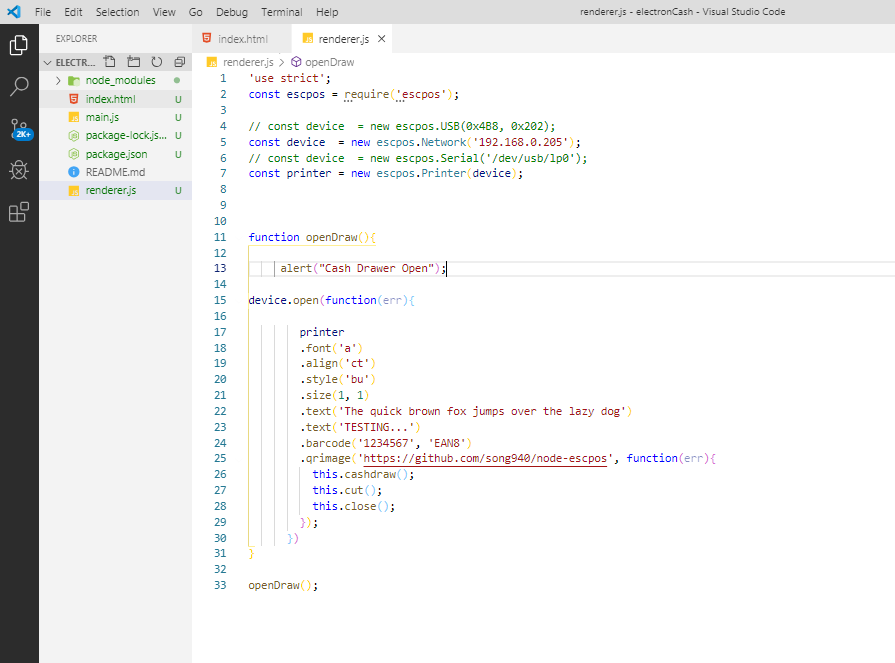
Task: Collapse all folders using the collapse icon
Action: 180,61
